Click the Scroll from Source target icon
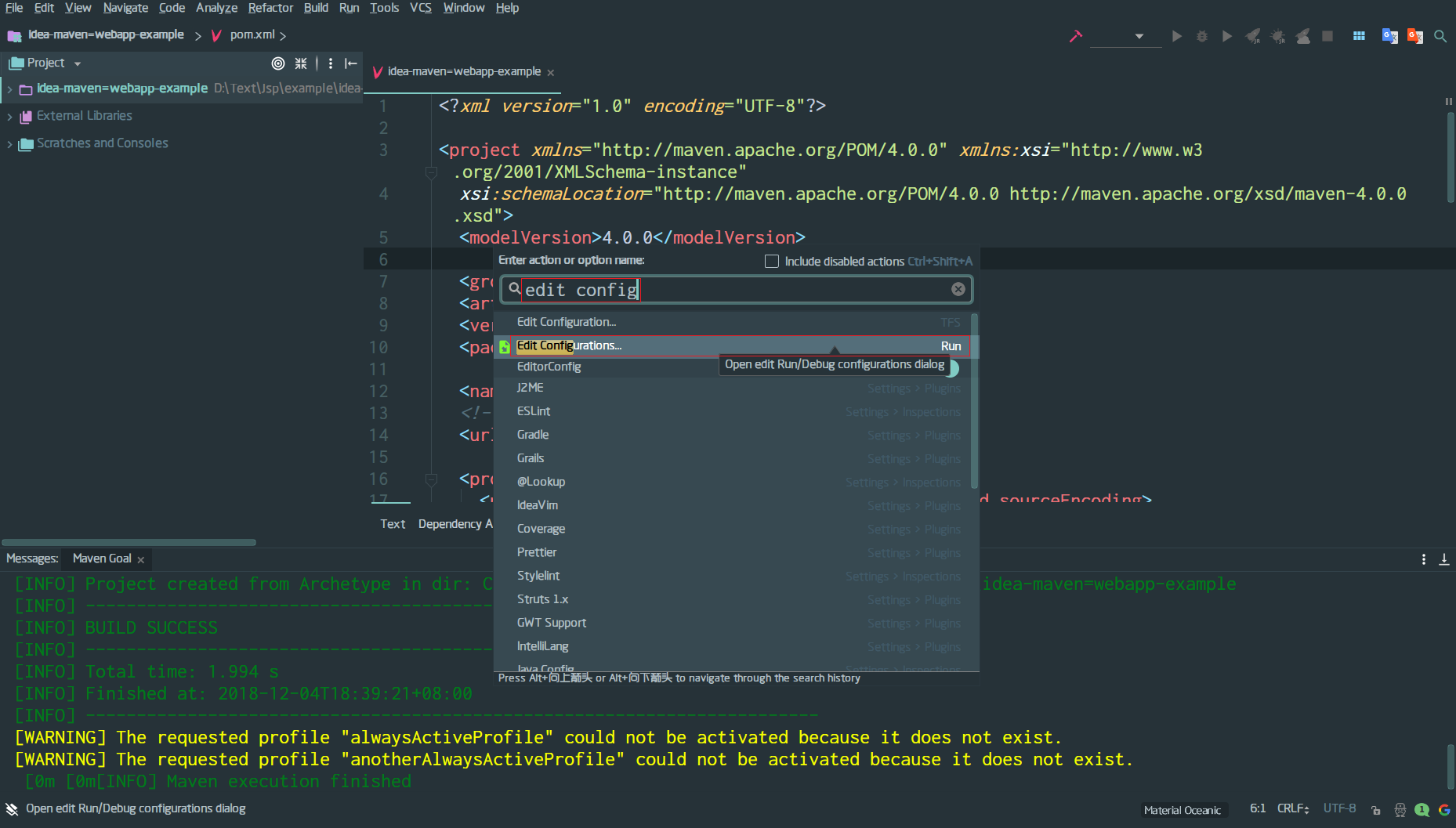 278,63
